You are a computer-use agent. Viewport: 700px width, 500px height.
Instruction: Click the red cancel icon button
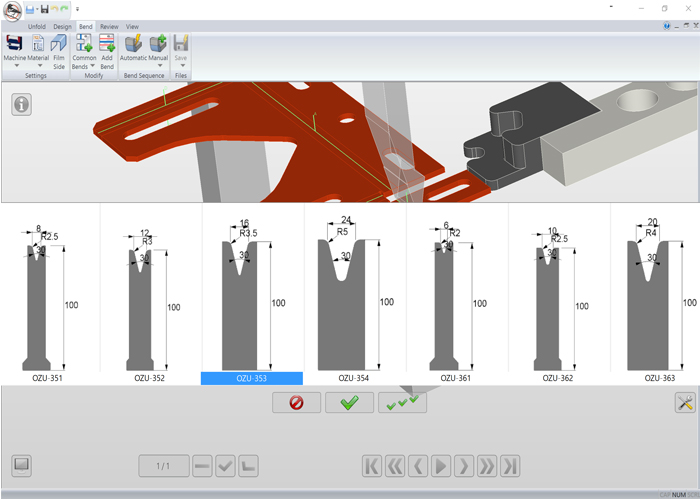pos(296,403)
